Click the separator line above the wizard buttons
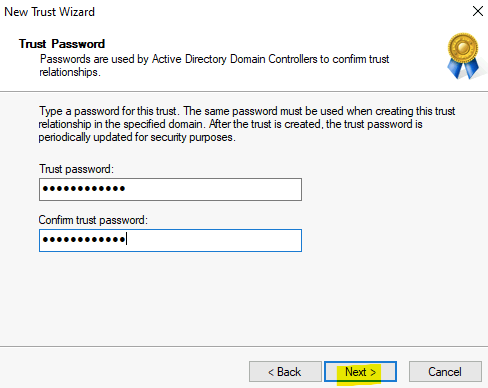This screenshot has height=388, width=488. [244, 346]
